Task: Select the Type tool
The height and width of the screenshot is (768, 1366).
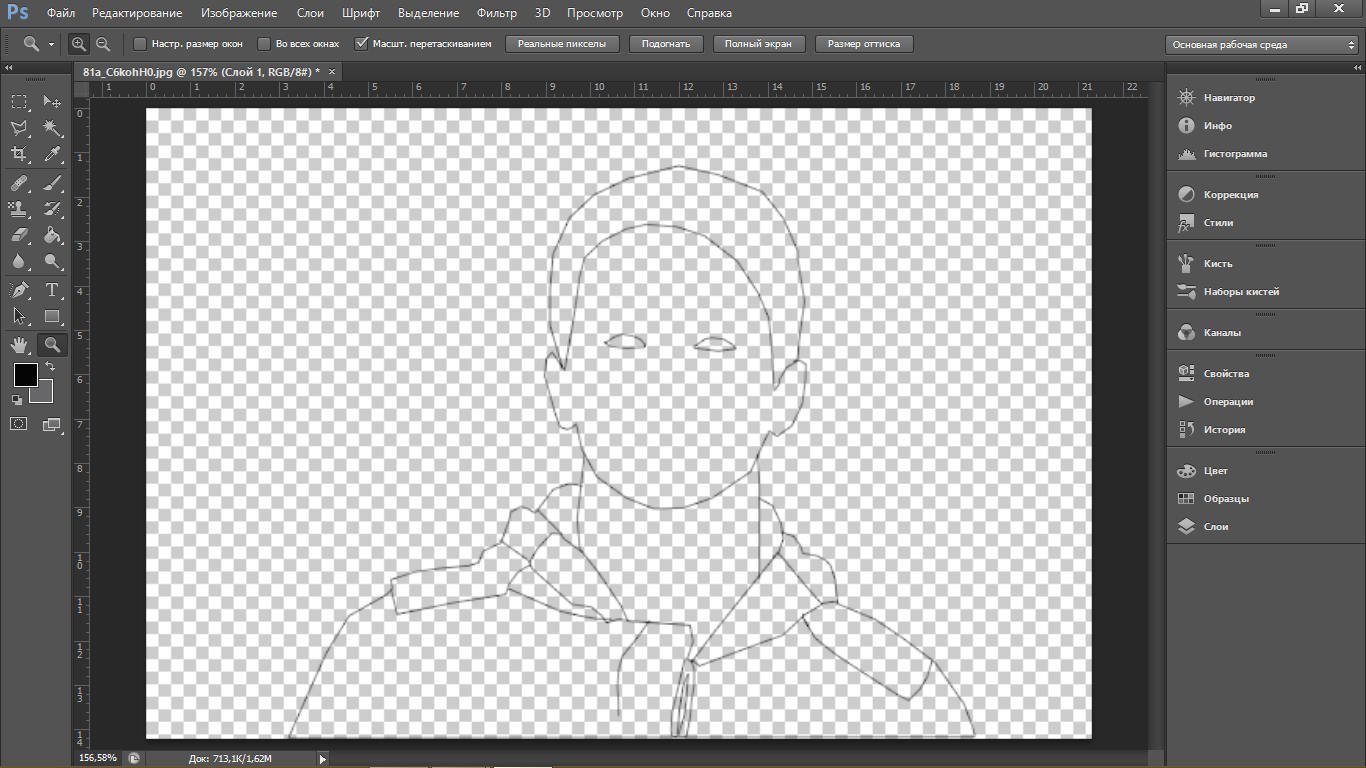Action: [x=52, y=291]
